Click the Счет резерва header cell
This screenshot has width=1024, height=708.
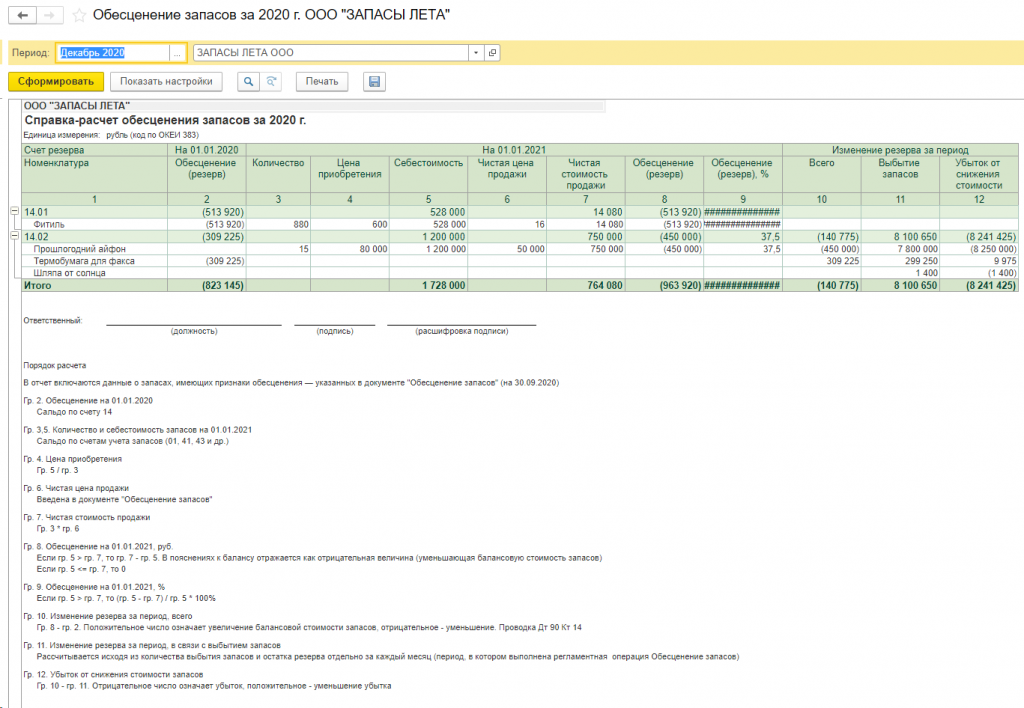tap(94, 150)
